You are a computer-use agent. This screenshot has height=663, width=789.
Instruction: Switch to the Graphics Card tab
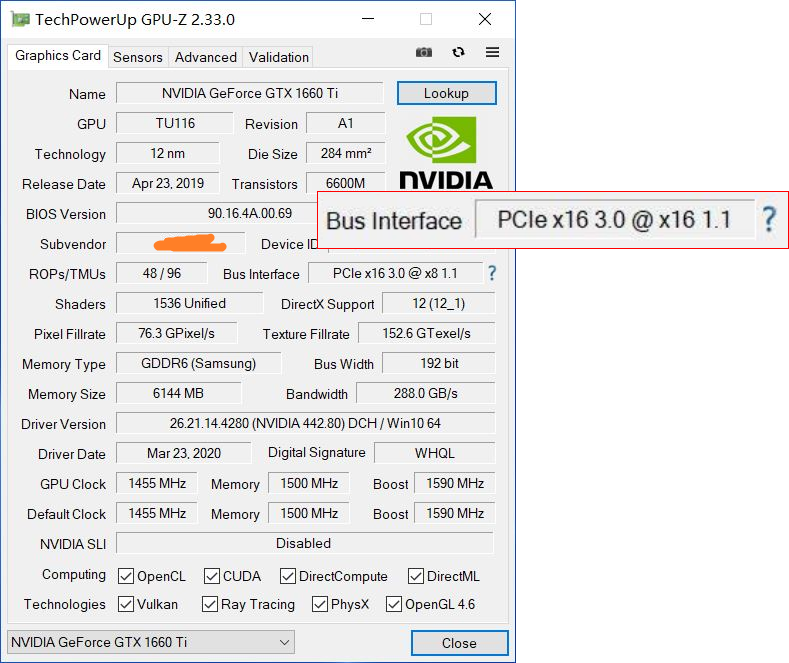point(58,56)
